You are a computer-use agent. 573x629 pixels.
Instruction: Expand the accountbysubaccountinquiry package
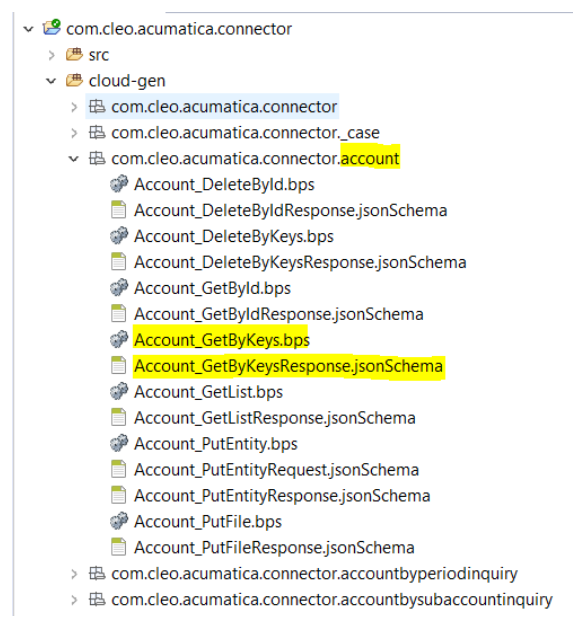tap(74, 600)
